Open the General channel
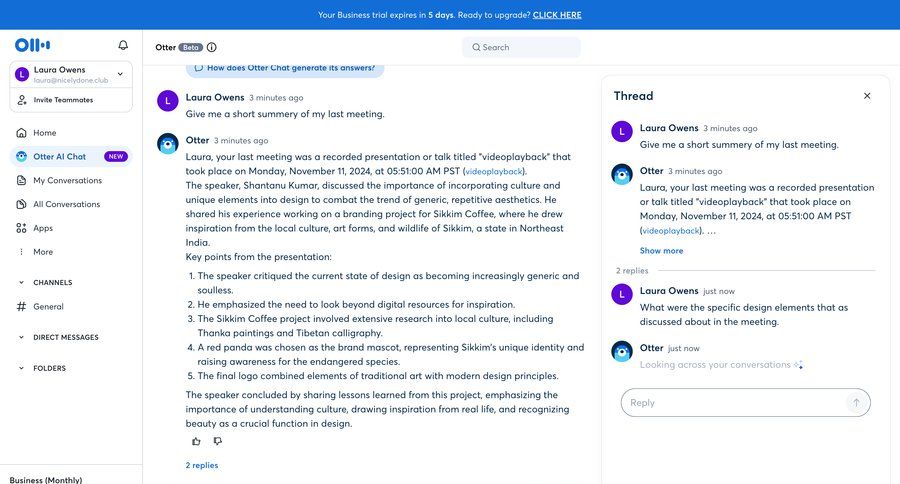The width and height of the screenshot is (900, 484). (71, 307)
